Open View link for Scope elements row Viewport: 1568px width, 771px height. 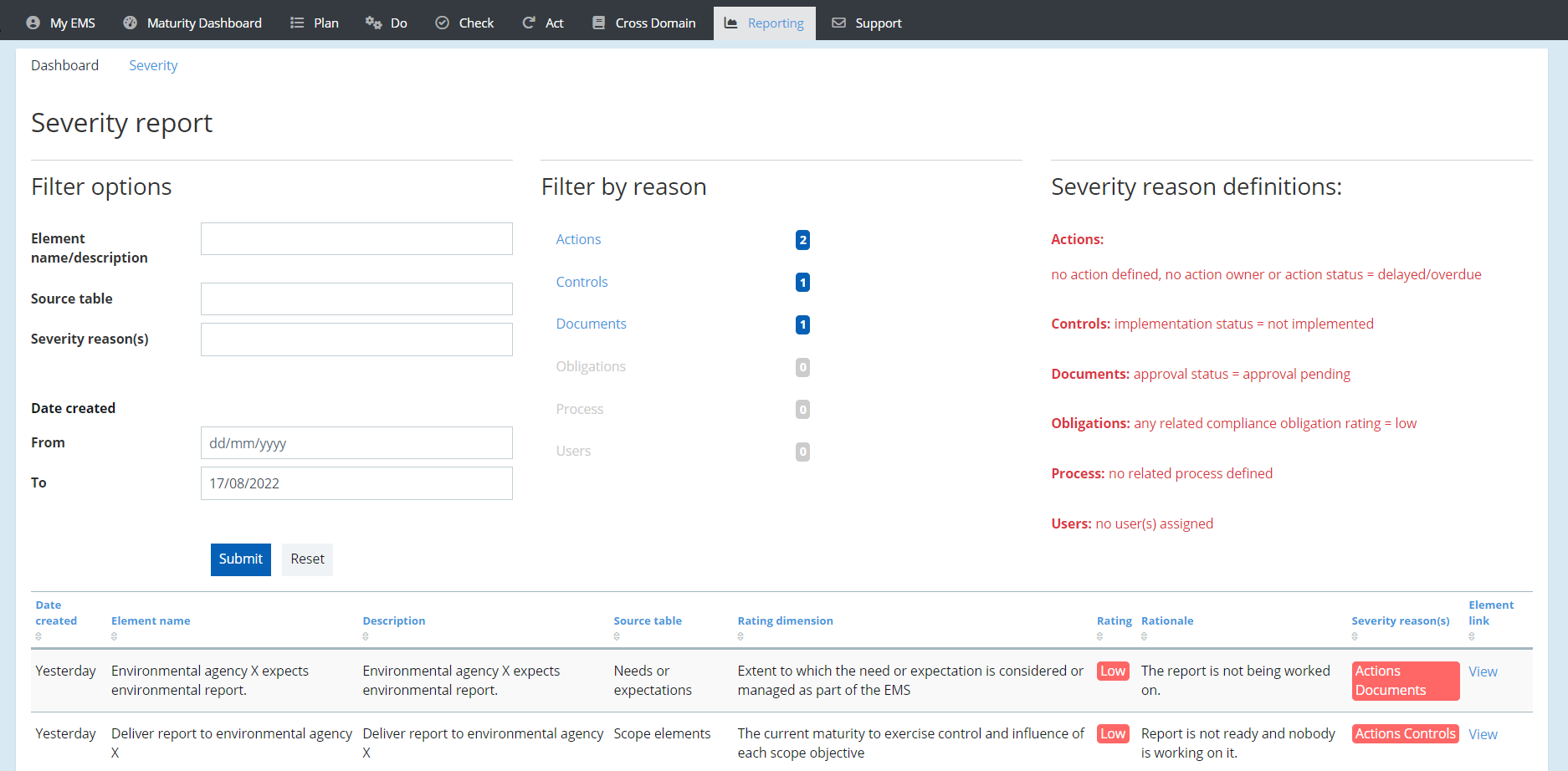[x=1483, y=734]
